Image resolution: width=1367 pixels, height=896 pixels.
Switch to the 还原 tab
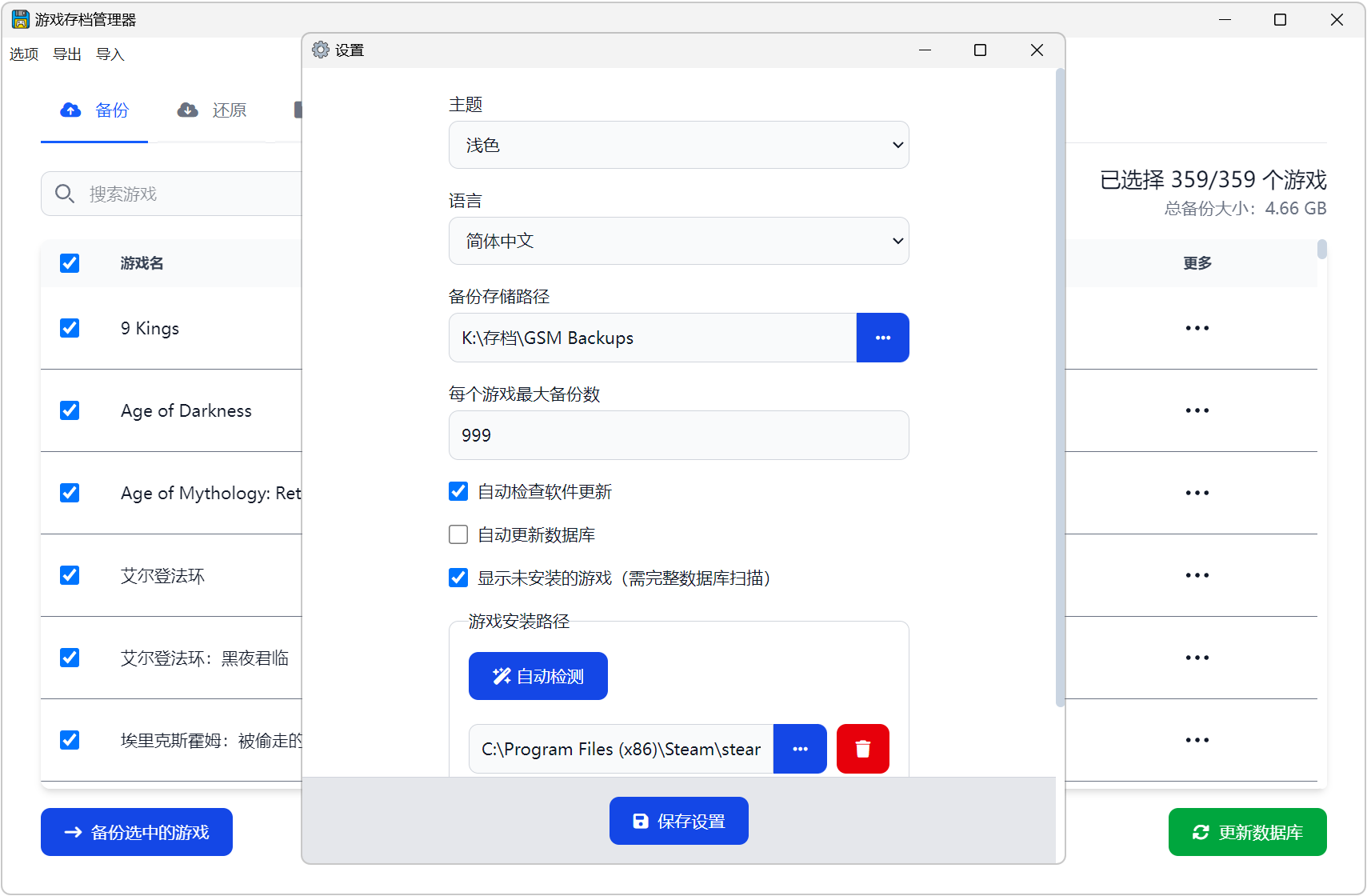(212, 110)
